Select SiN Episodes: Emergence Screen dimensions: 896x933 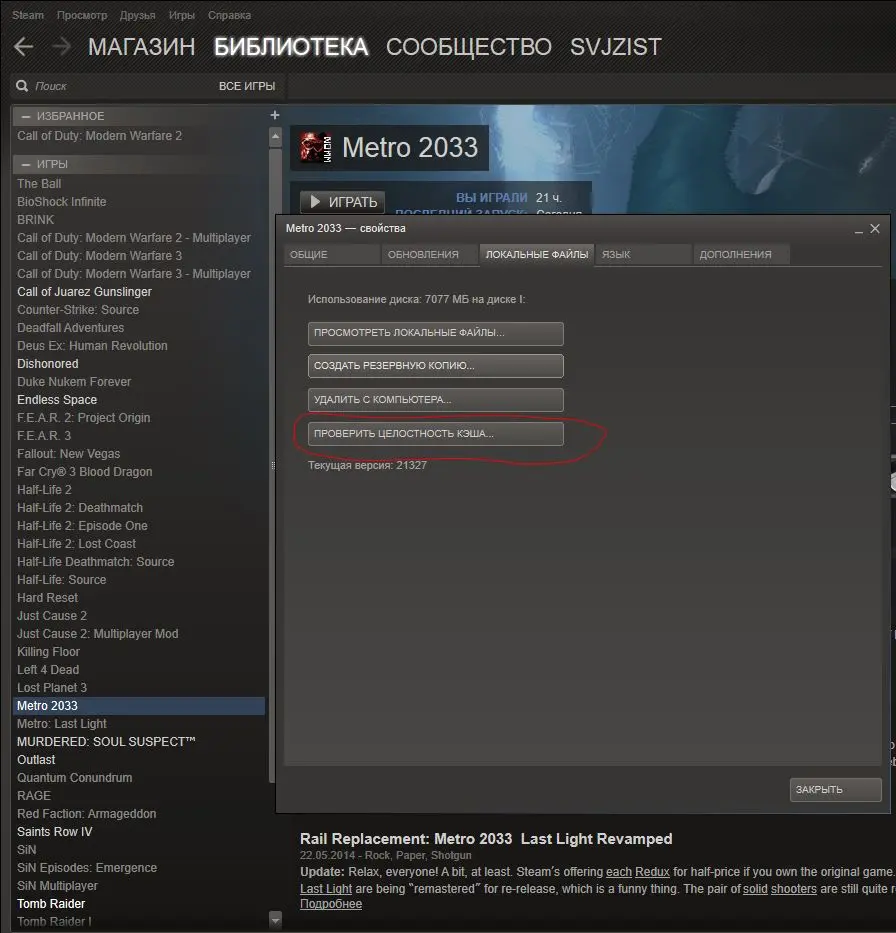click(x=87, y=868)
